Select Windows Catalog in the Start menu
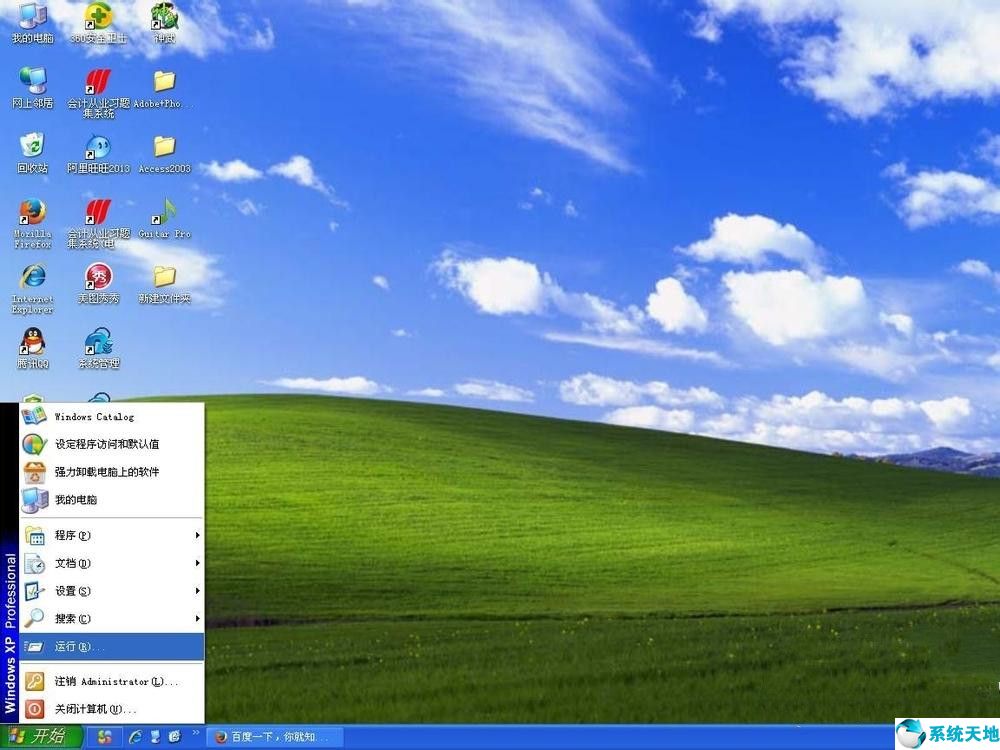The image size is (1000, 750). coord(112,416)
